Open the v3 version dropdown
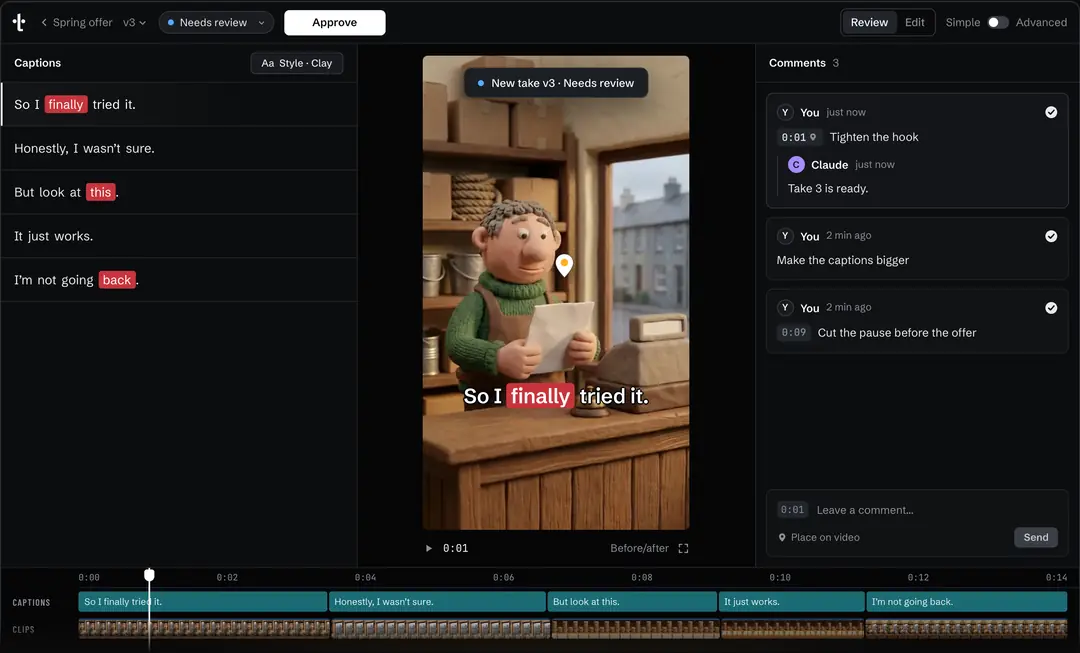Viewport: 1080px width, 653px height. pos(134,23)
